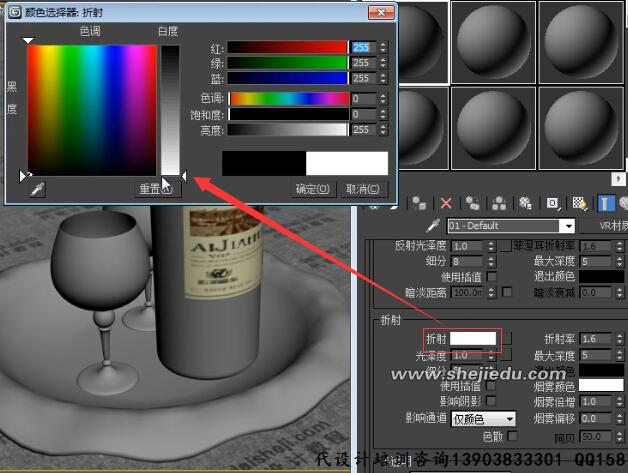Click the 确定 button
The height and width of the screenshot is (473, 628).
(314, 189)
